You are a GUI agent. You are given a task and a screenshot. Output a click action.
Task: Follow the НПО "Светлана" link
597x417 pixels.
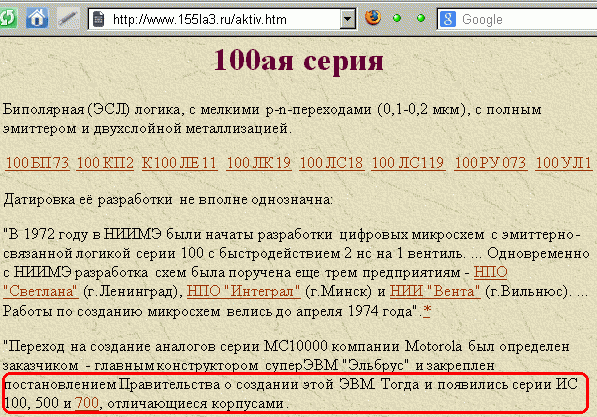tap(40, 292)
